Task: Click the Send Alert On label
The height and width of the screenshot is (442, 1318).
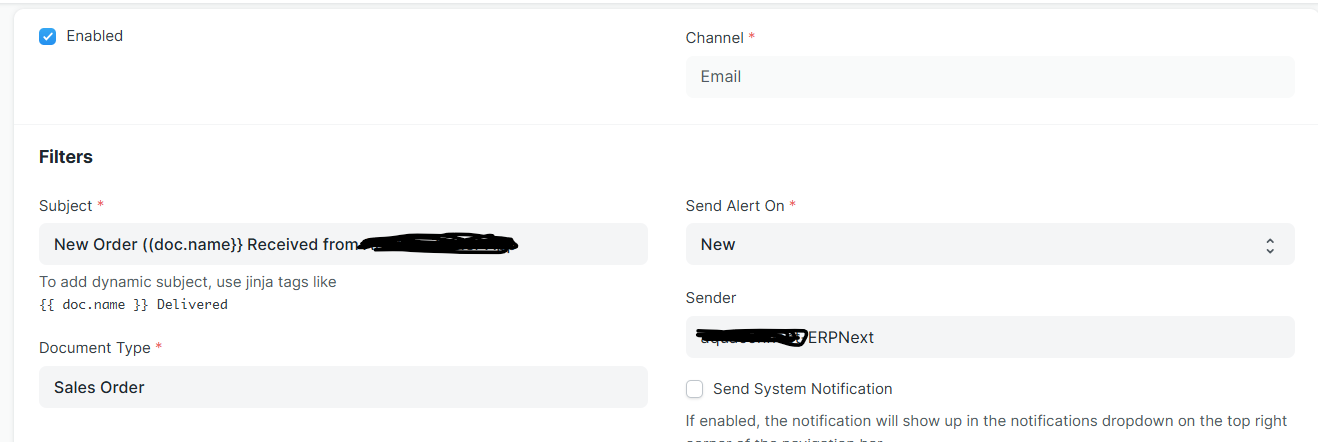Action: pos(735,205)
